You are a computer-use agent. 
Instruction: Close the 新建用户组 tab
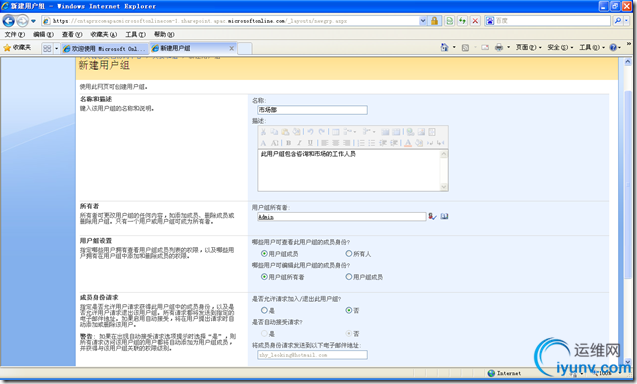click(x=232, y=48)
